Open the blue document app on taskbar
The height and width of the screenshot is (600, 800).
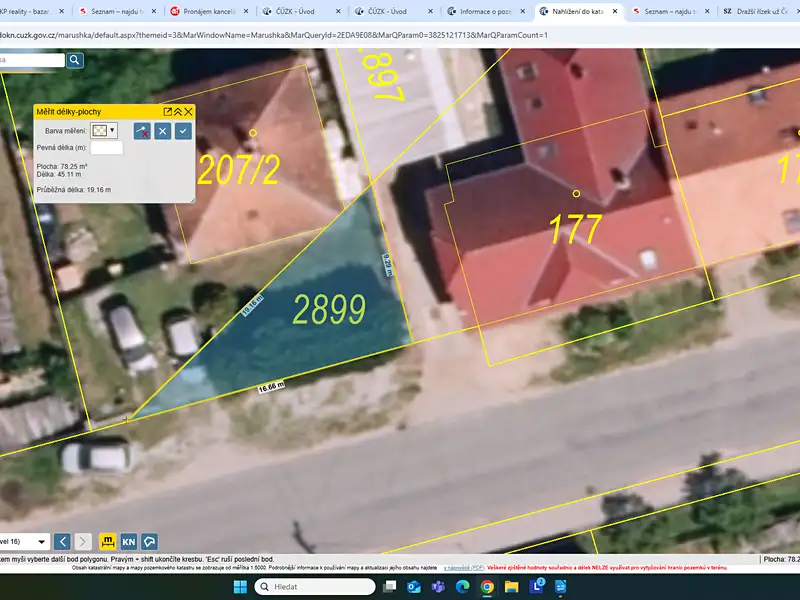(x=560, y=587)
